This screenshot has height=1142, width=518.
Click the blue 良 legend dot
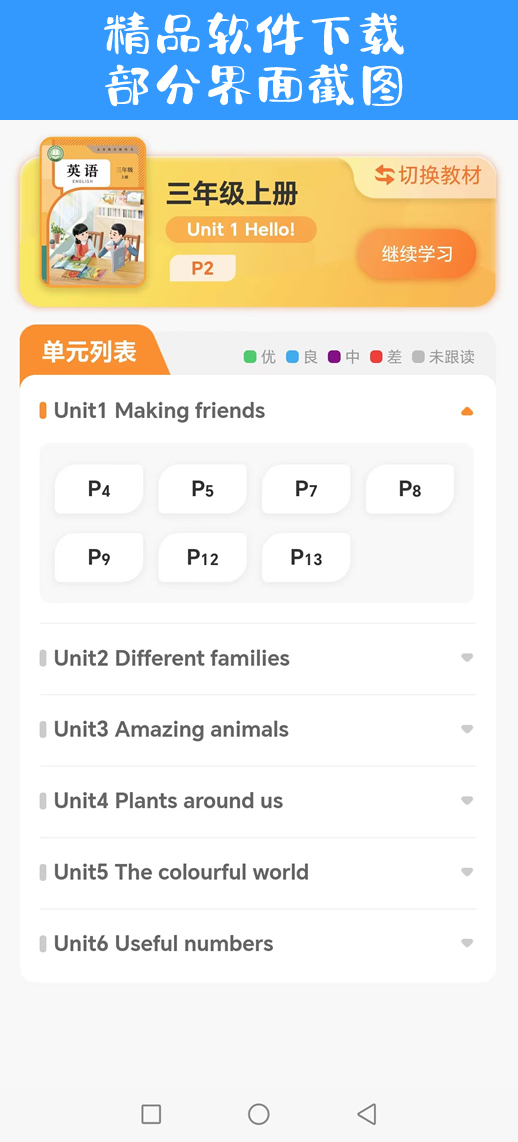click(293, 357)
